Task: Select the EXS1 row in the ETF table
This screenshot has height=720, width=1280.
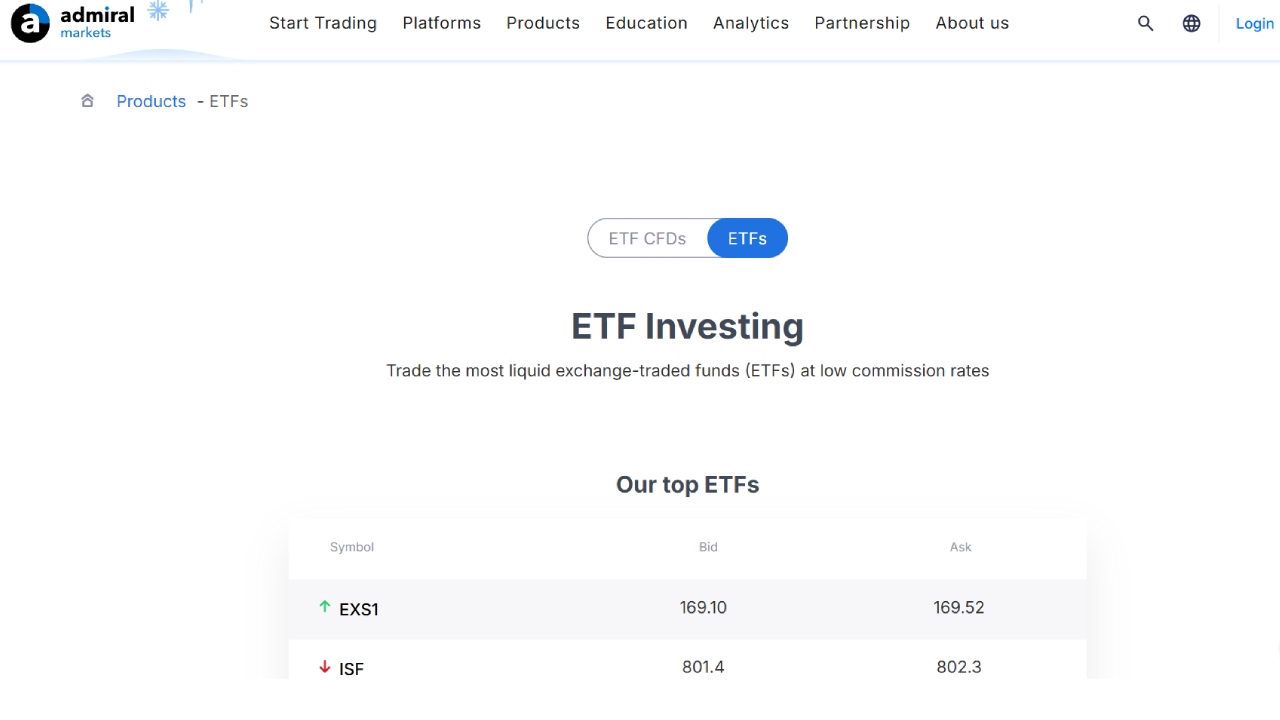Action: (687, 609)
